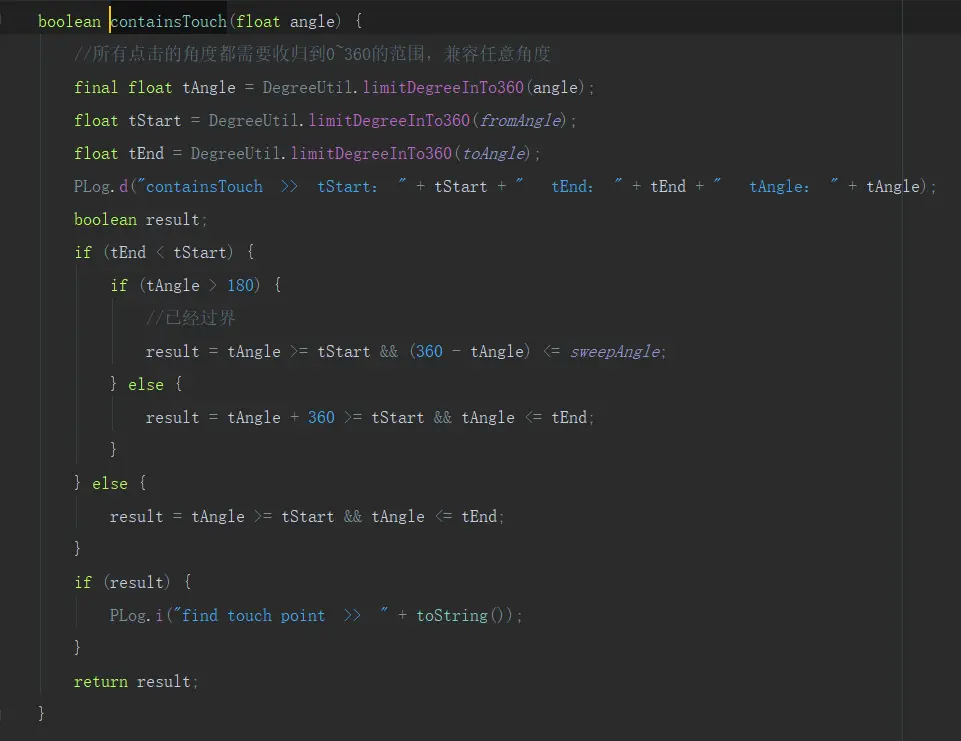Click "tEnd" variable in float tEnd declaration
The width and height of the screenshot is (961, 741).
tap(146, 154)
